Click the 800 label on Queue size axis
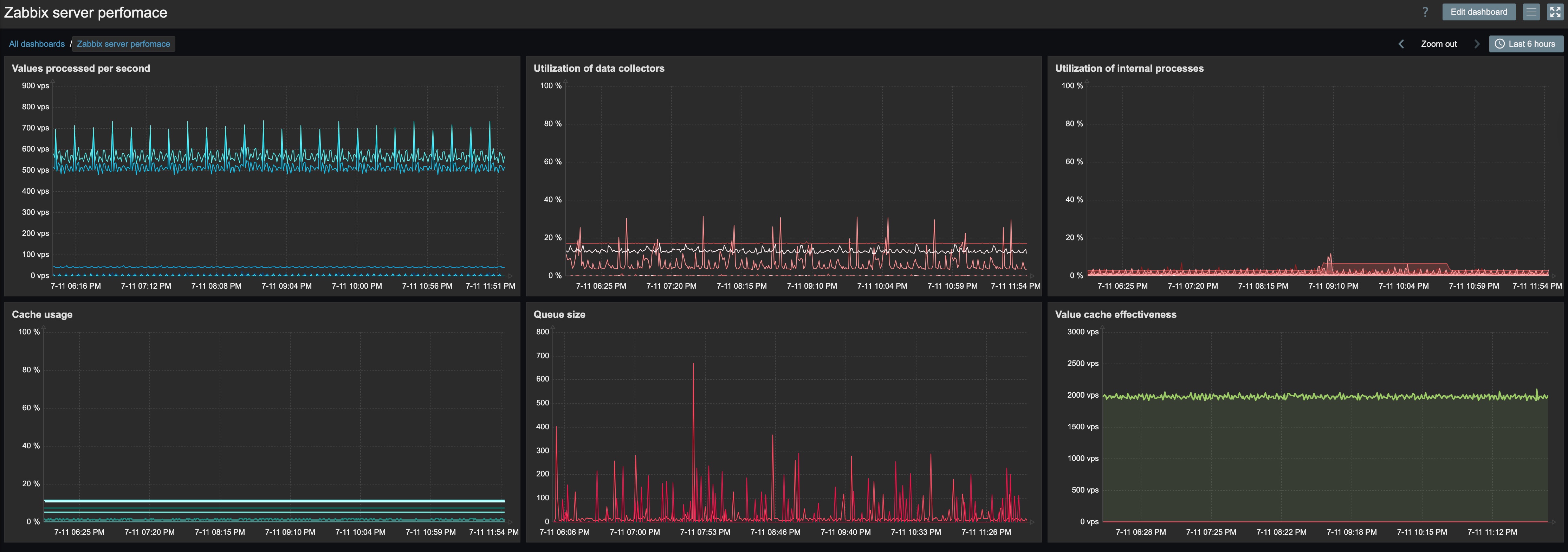Screen dimensions: 1568x552 542,332
